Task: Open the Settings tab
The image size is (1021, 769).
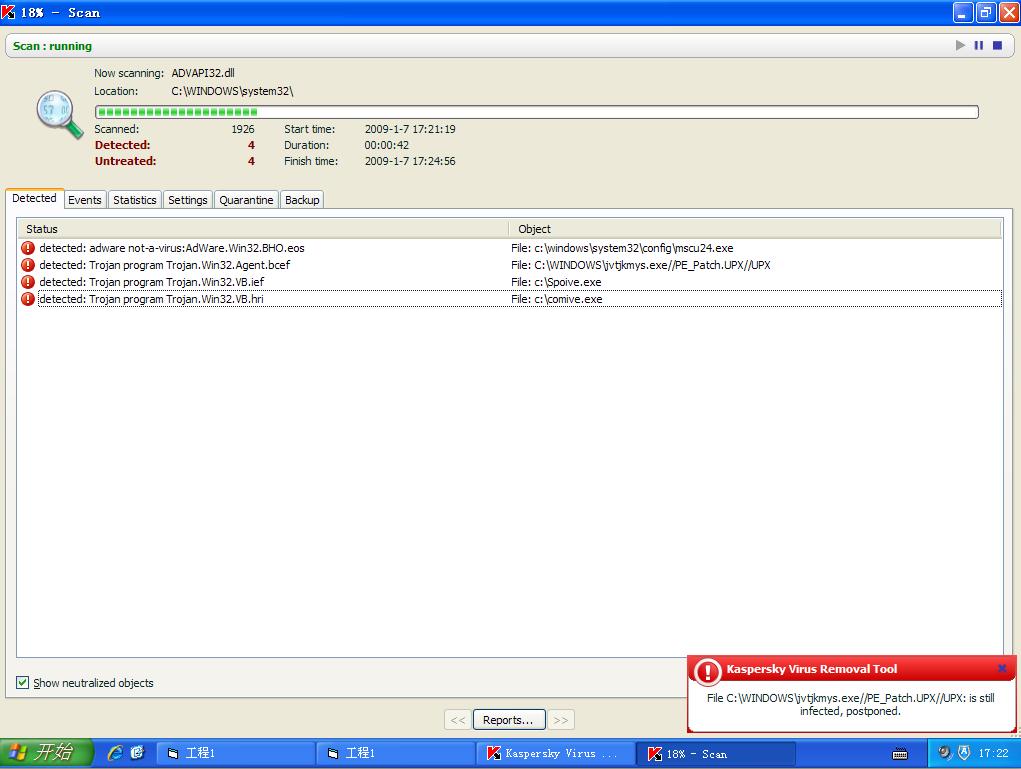Action: (188, 200)
